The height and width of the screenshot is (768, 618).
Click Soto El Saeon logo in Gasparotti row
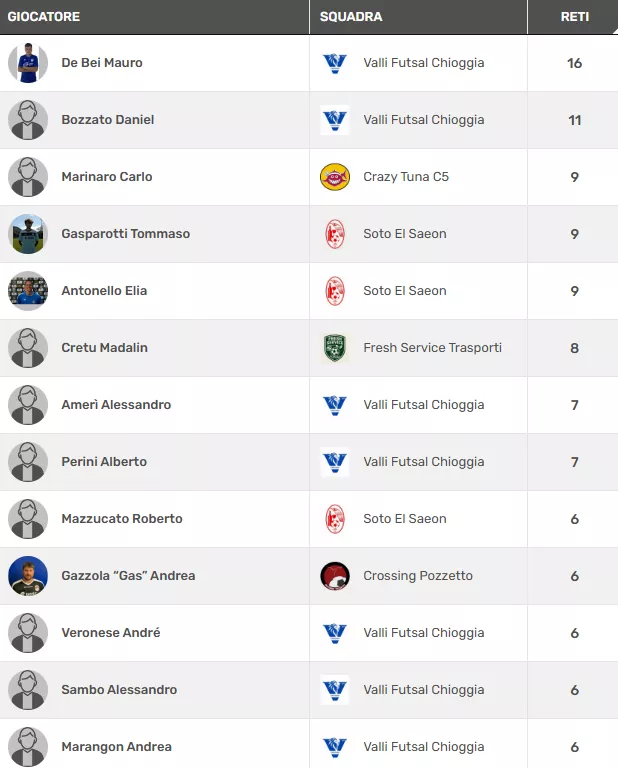(x=334, y=234)
